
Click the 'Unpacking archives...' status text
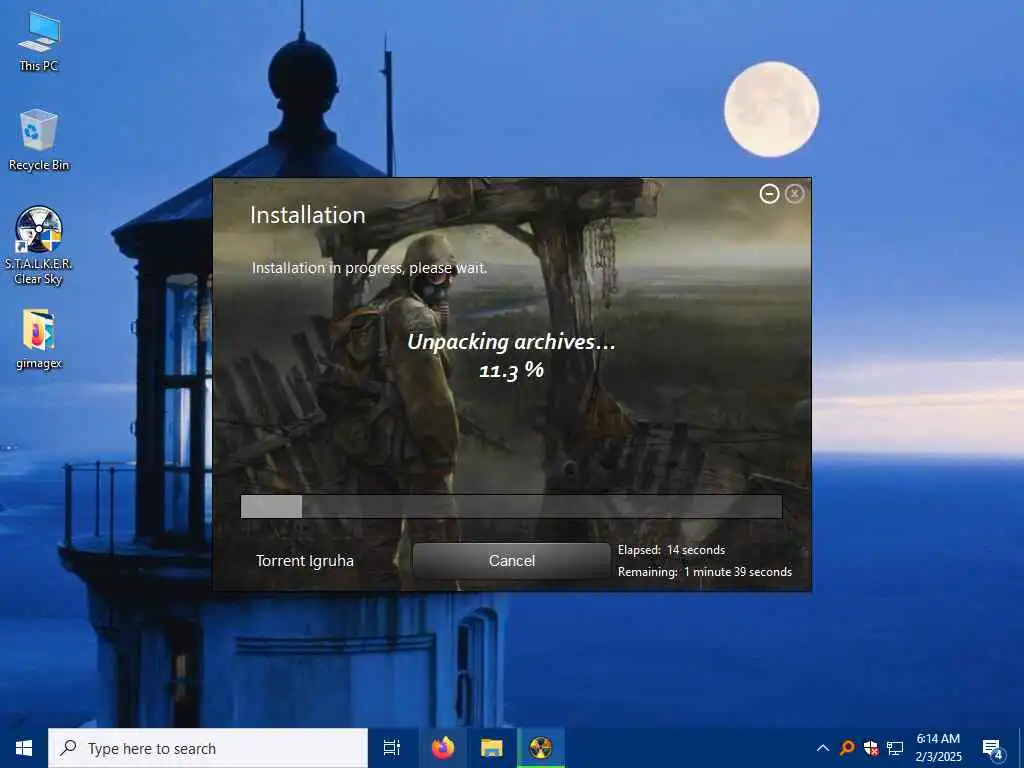point(511,342)
